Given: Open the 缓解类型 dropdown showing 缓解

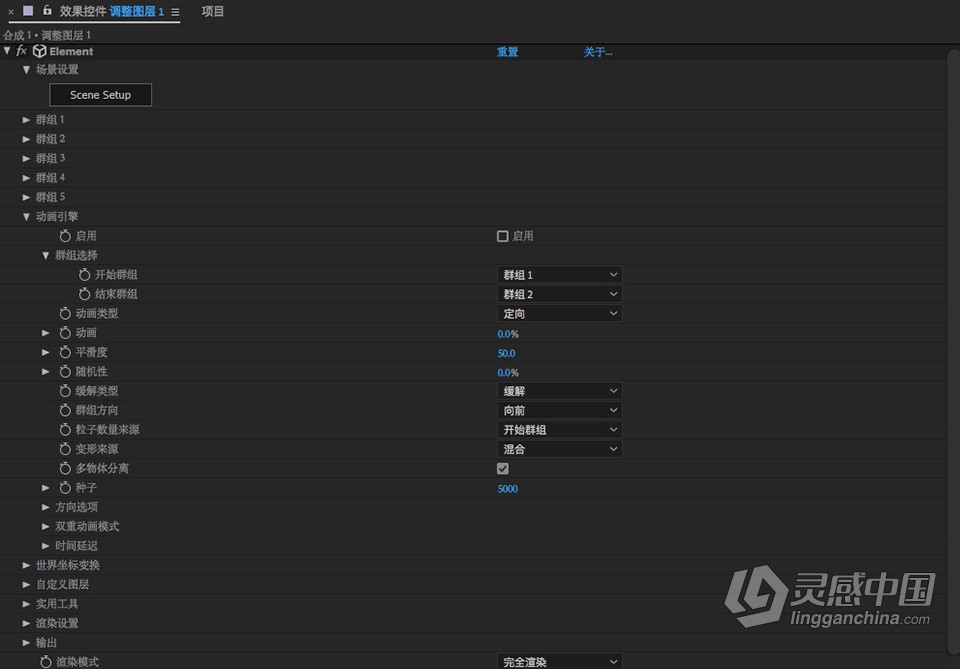Looking at the screenshot, I should pos(560,391).
